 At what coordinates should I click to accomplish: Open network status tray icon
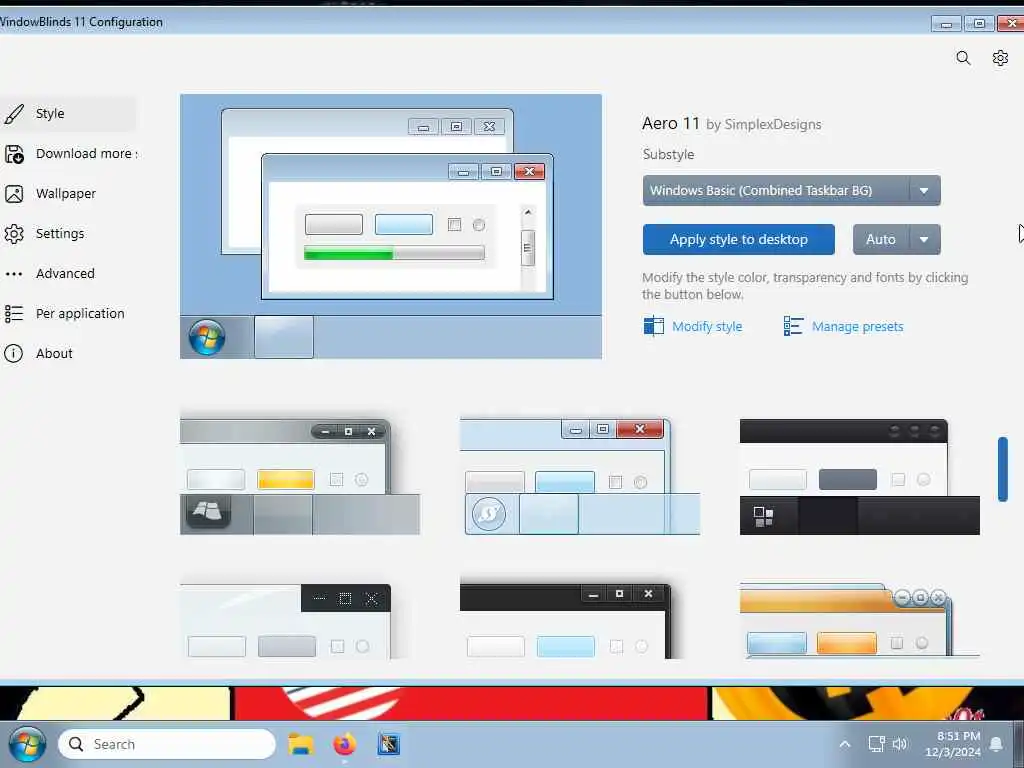876,744
